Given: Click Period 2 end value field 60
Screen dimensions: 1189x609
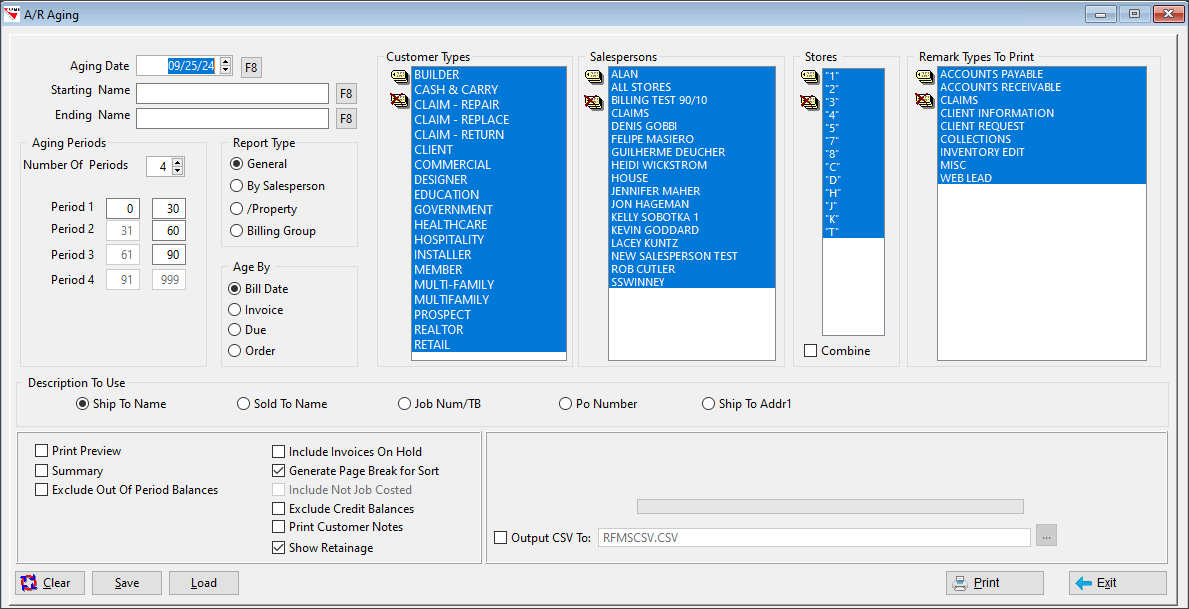Looking at the screenshot, I should click(x=169, y=231).
